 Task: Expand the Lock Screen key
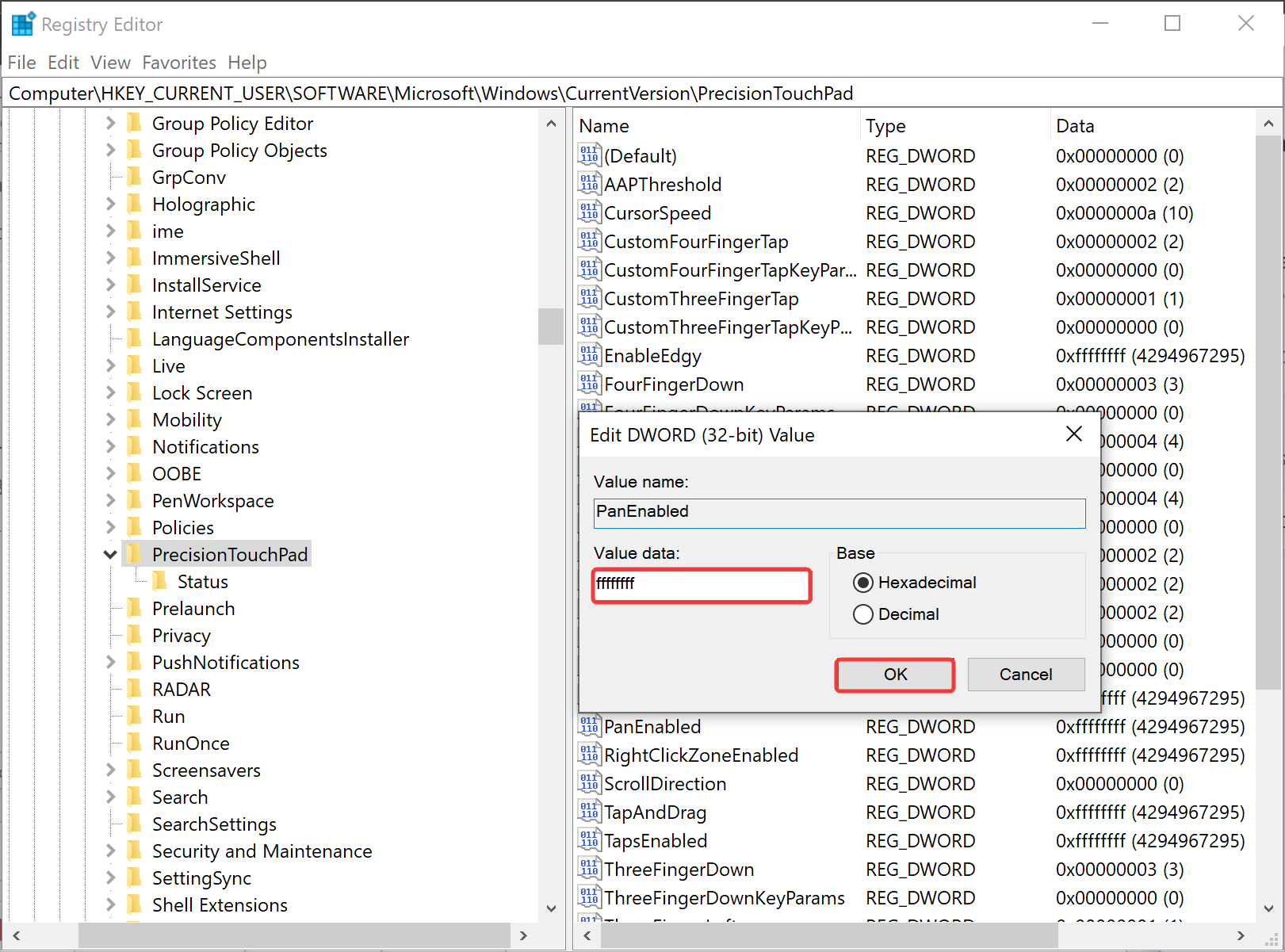110,392
